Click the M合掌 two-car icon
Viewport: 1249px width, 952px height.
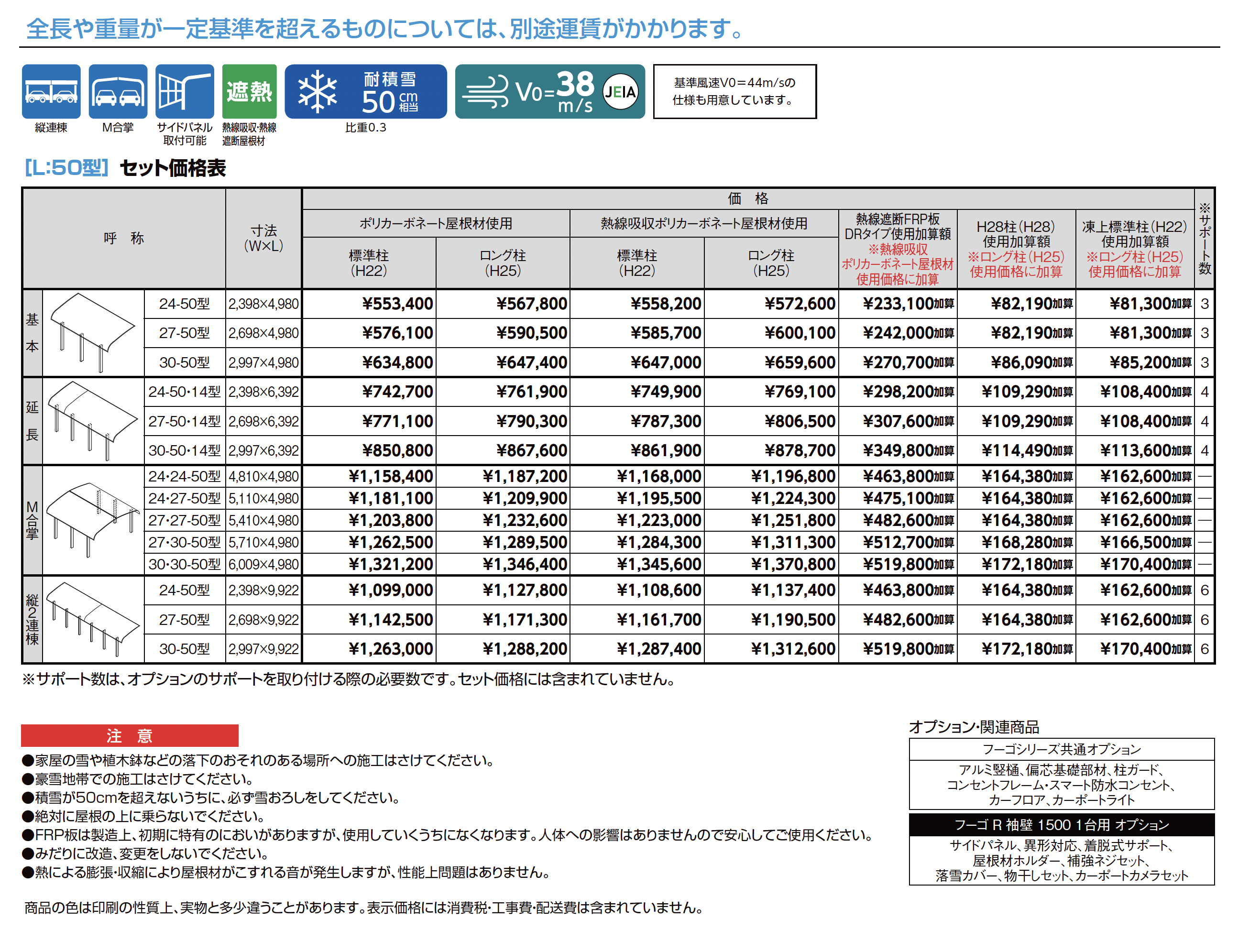118,91
